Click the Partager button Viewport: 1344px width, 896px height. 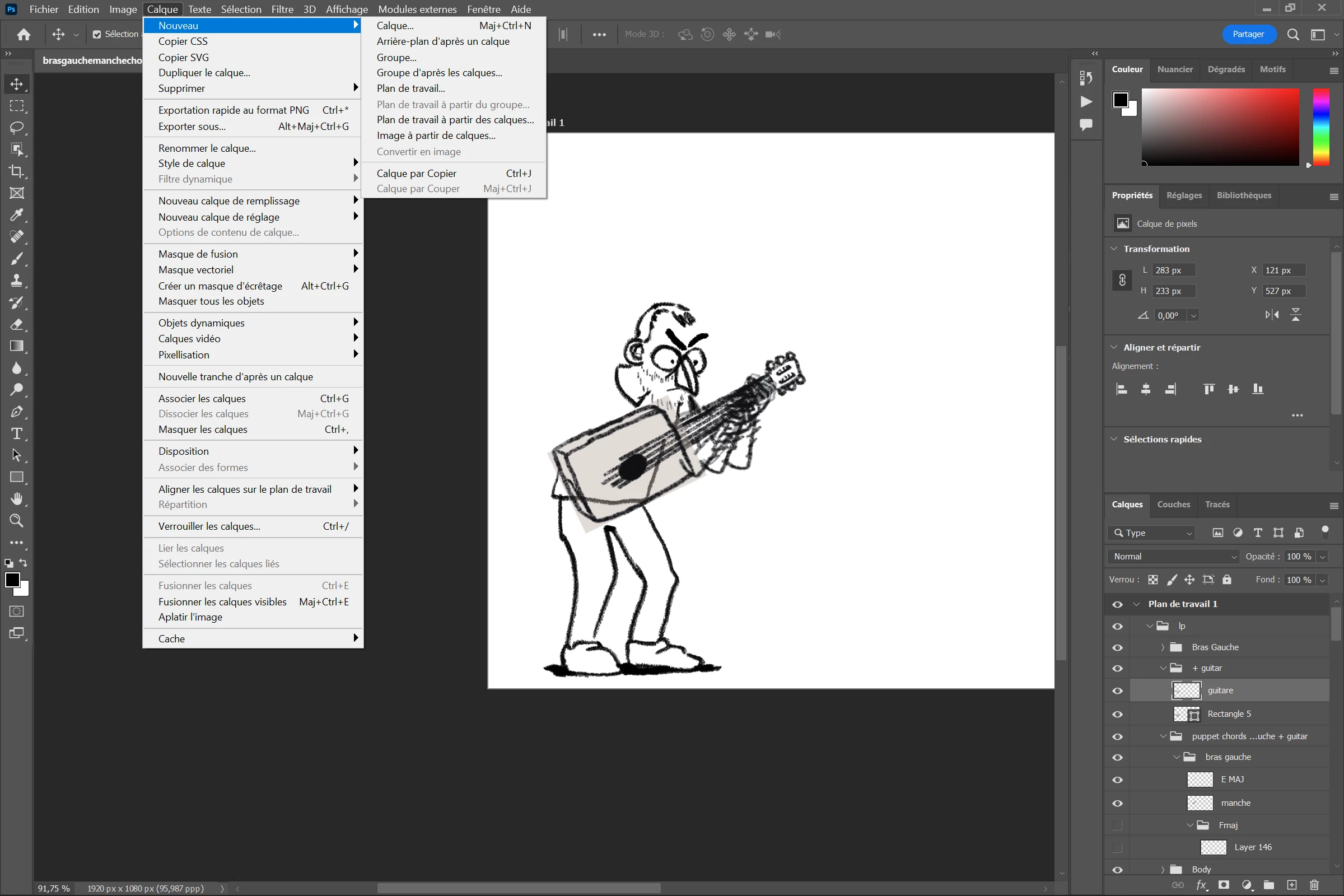coord(1248,34)
